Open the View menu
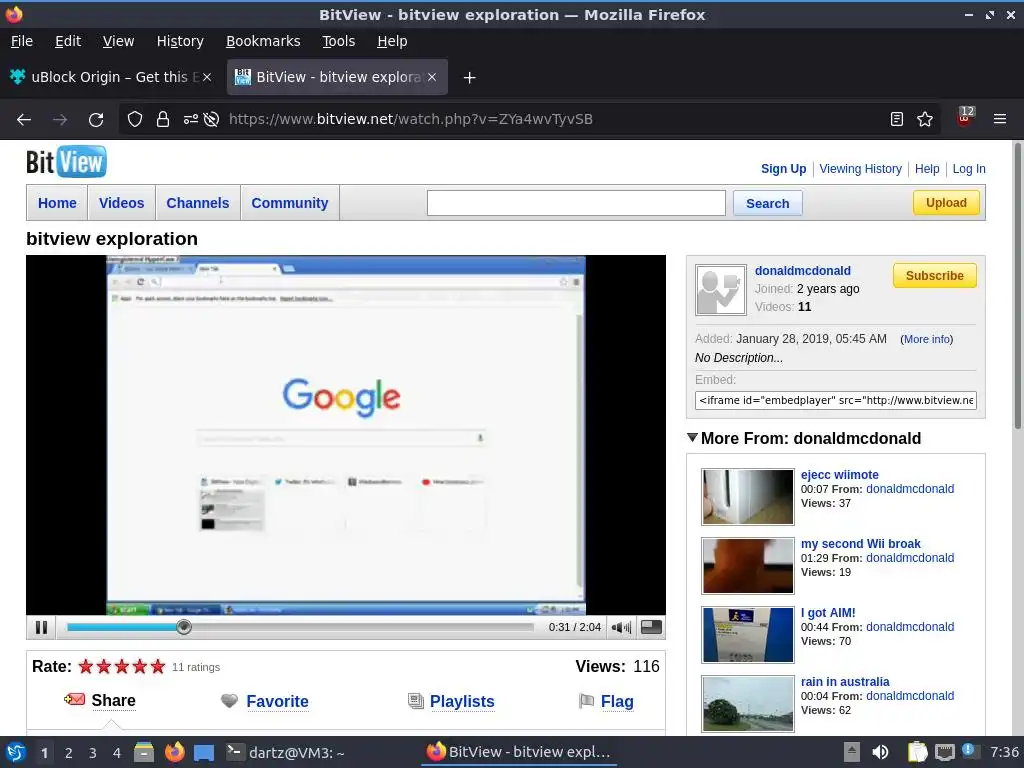1024x768 pixels. (118, 41)
